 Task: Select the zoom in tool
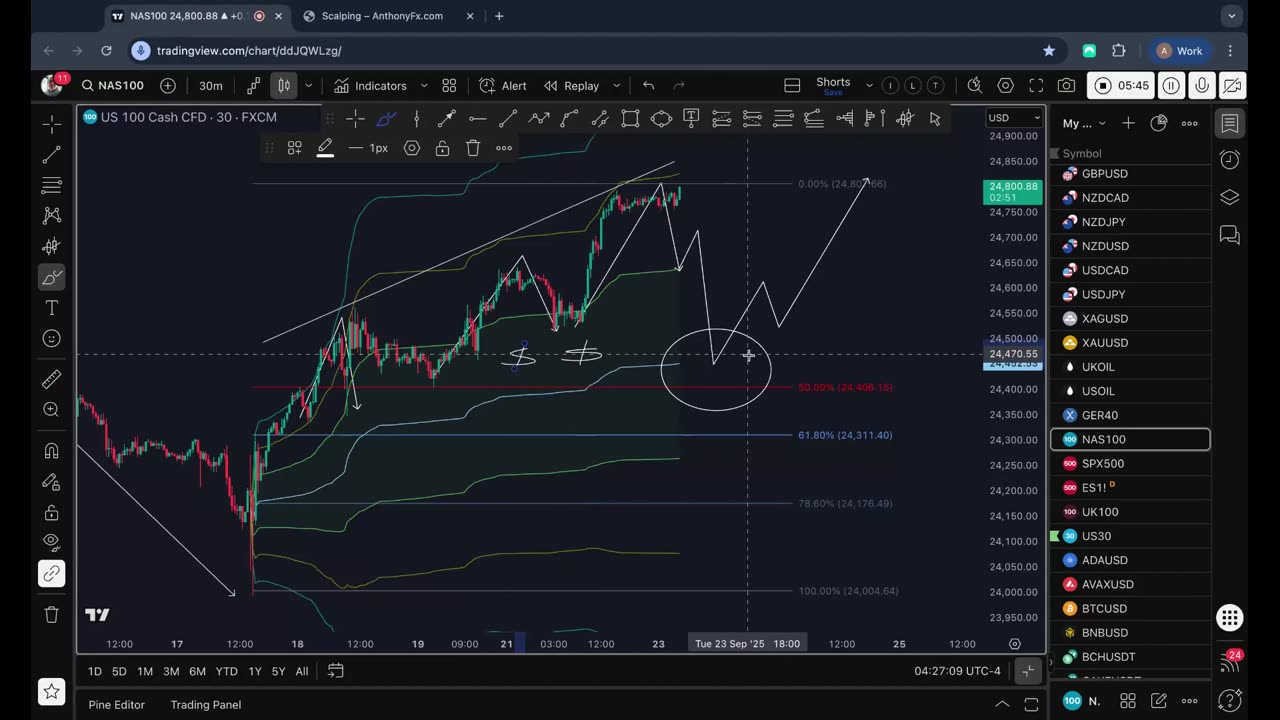pos(52,409)
